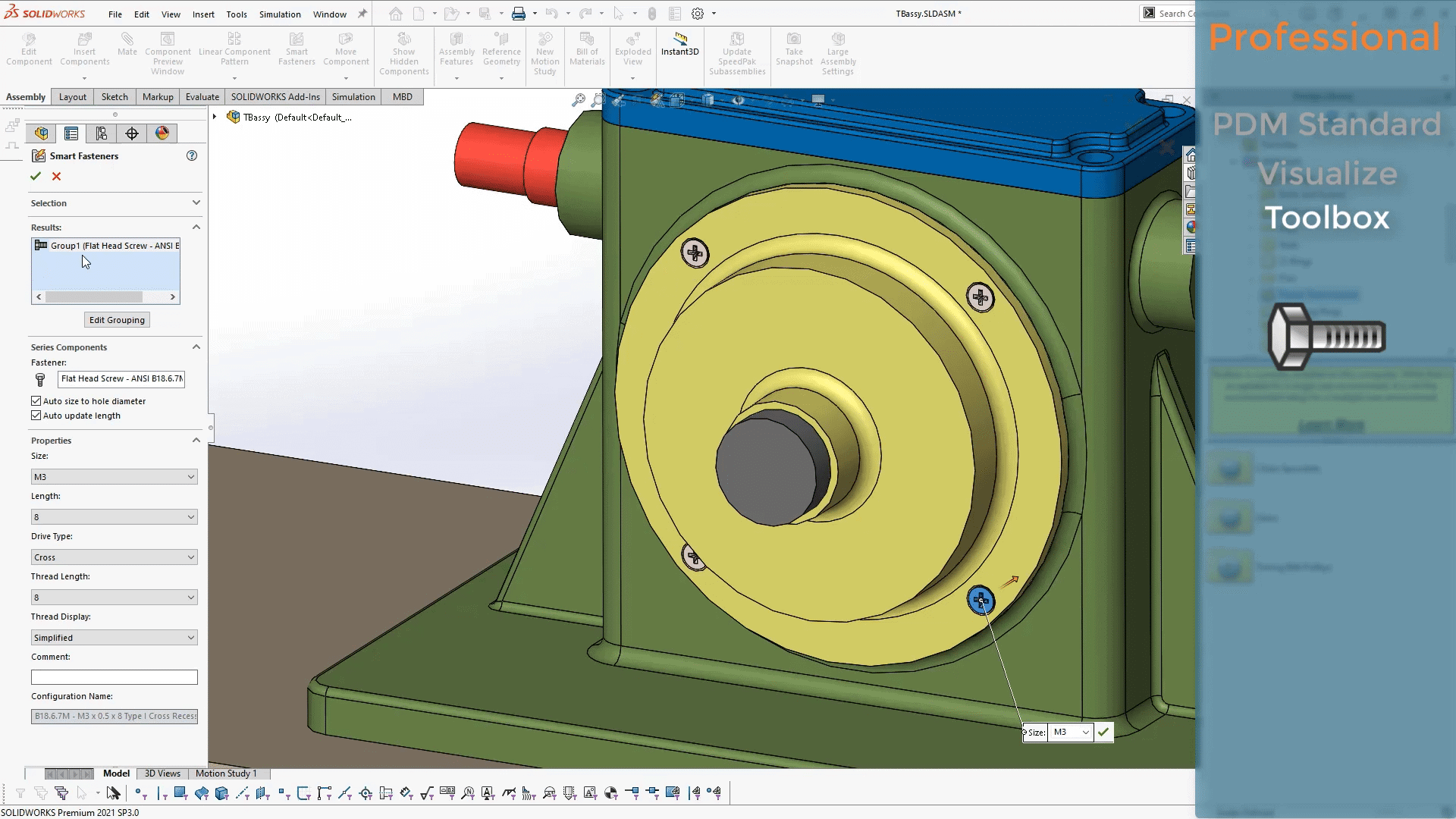Switch to the Evaluate tab
This screenshot has height=819, width=1456.
[x=201, y=96]
